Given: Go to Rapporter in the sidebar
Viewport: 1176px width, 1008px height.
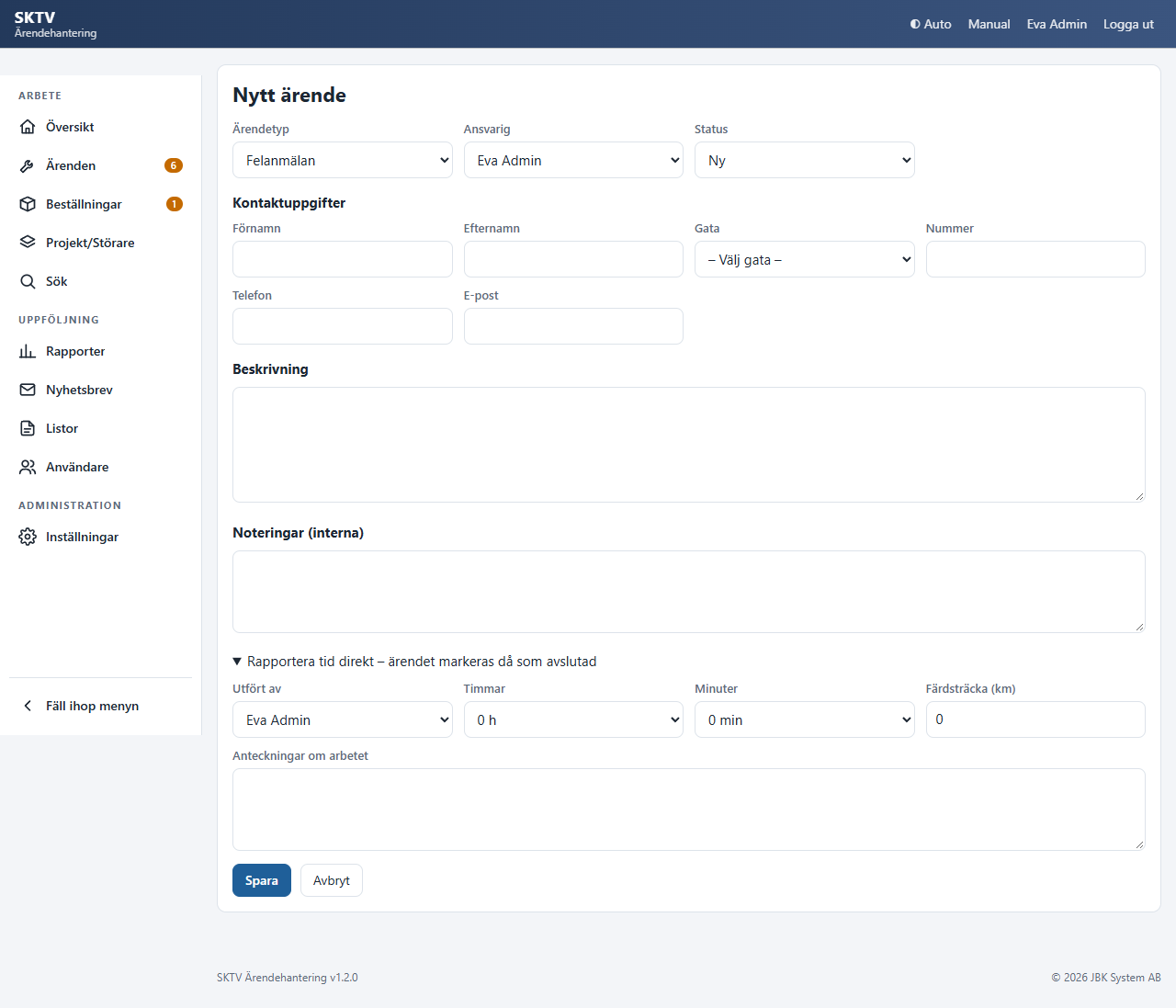Looking at the screenshot, I should point(101,351).
